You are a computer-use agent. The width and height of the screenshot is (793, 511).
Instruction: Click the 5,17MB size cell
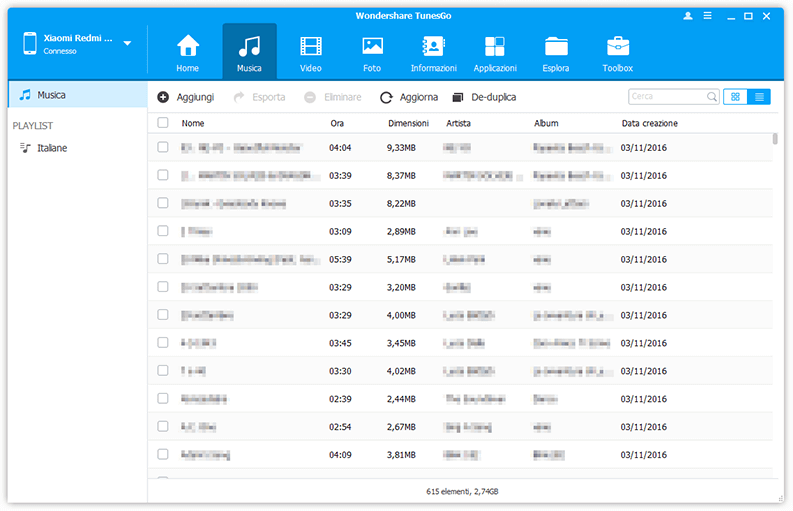tap(402, 259)
